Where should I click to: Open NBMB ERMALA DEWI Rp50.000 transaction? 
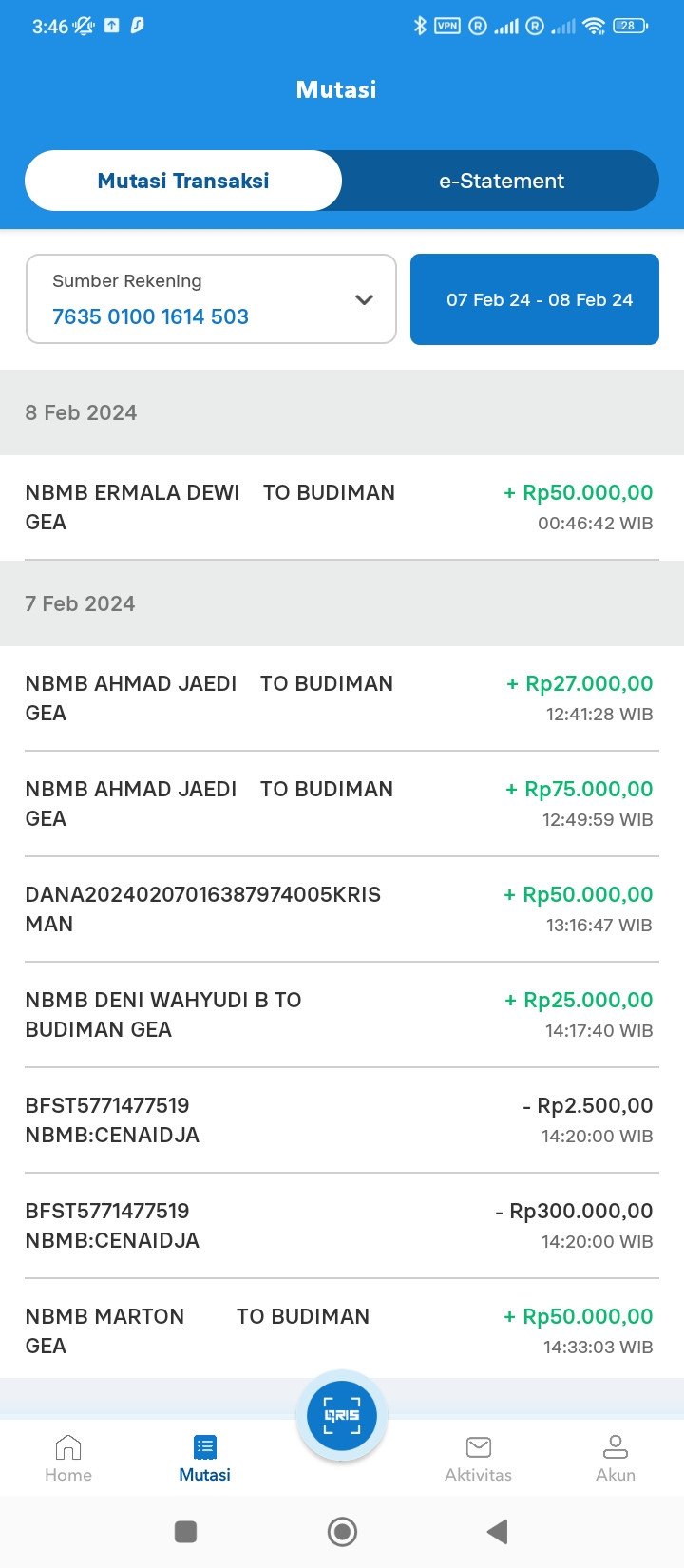[x=342, y=507]
